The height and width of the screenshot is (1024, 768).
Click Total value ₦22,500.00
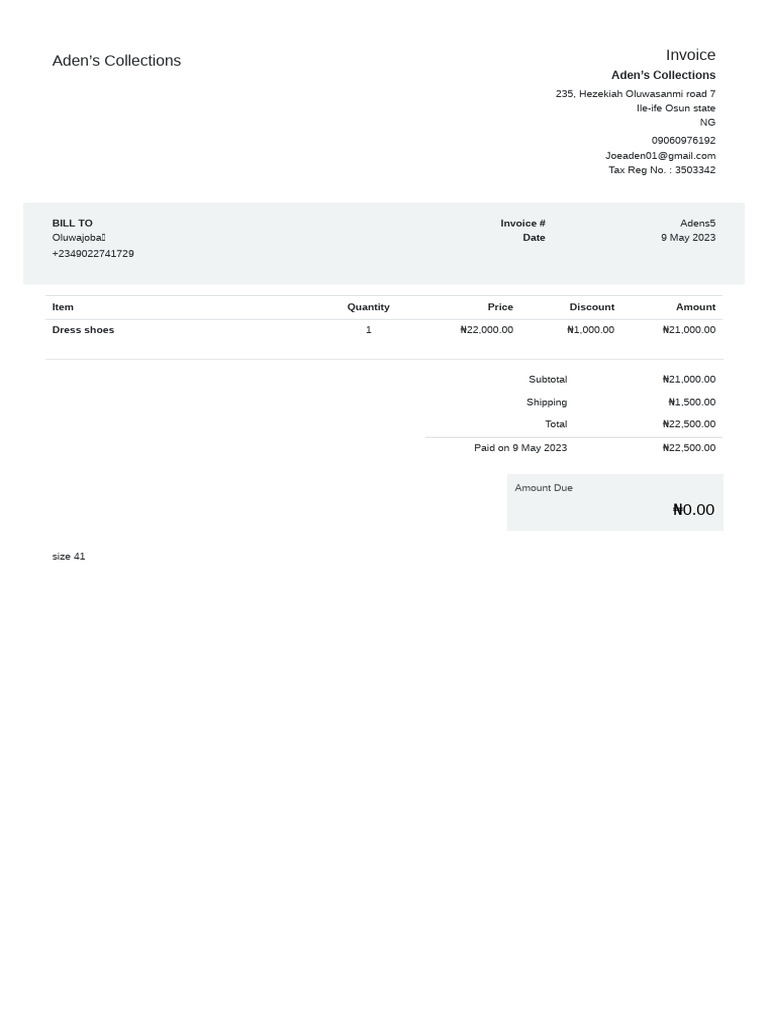click(x=689, y=424)
